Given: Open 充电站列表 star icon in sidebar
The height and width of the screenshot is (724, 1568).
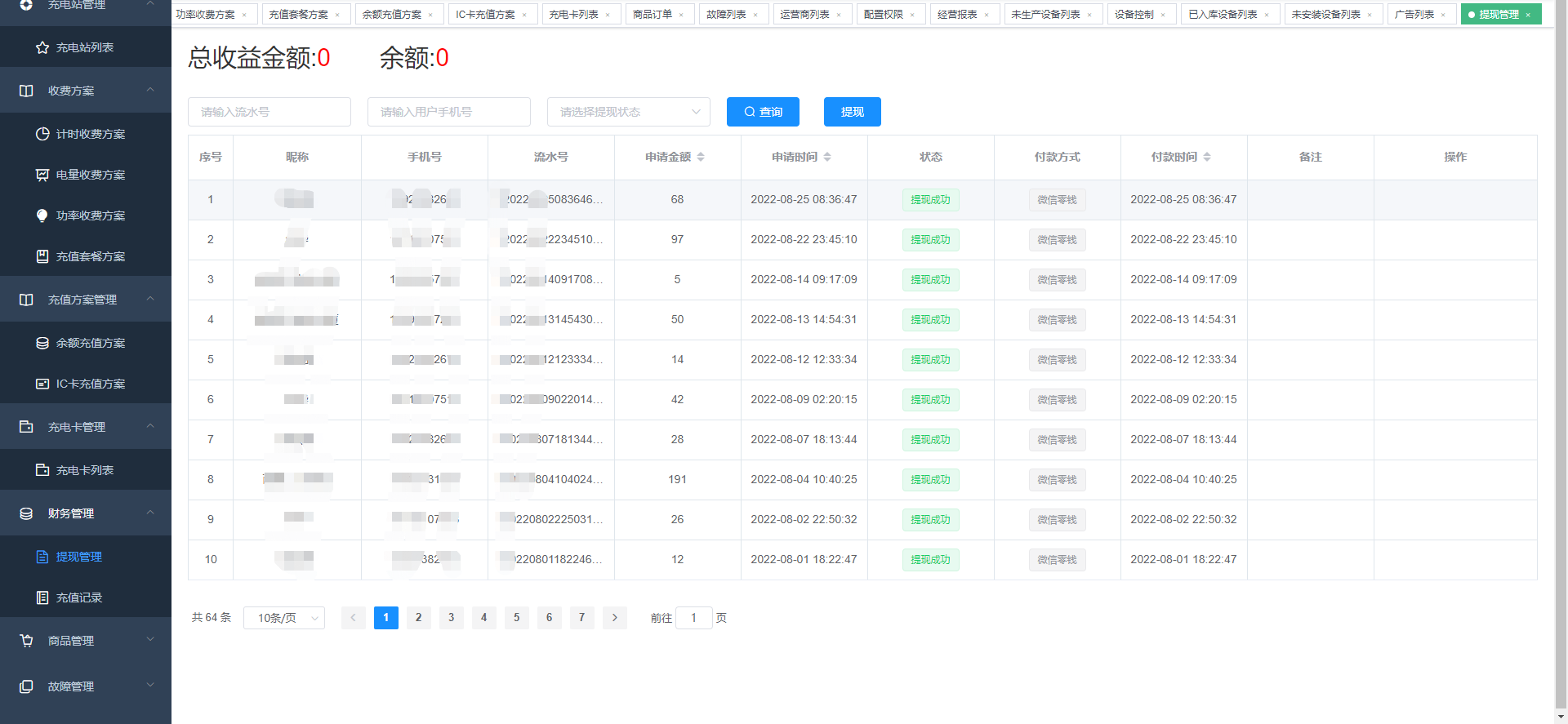Looking at the screenshot, I should (42, 47).
